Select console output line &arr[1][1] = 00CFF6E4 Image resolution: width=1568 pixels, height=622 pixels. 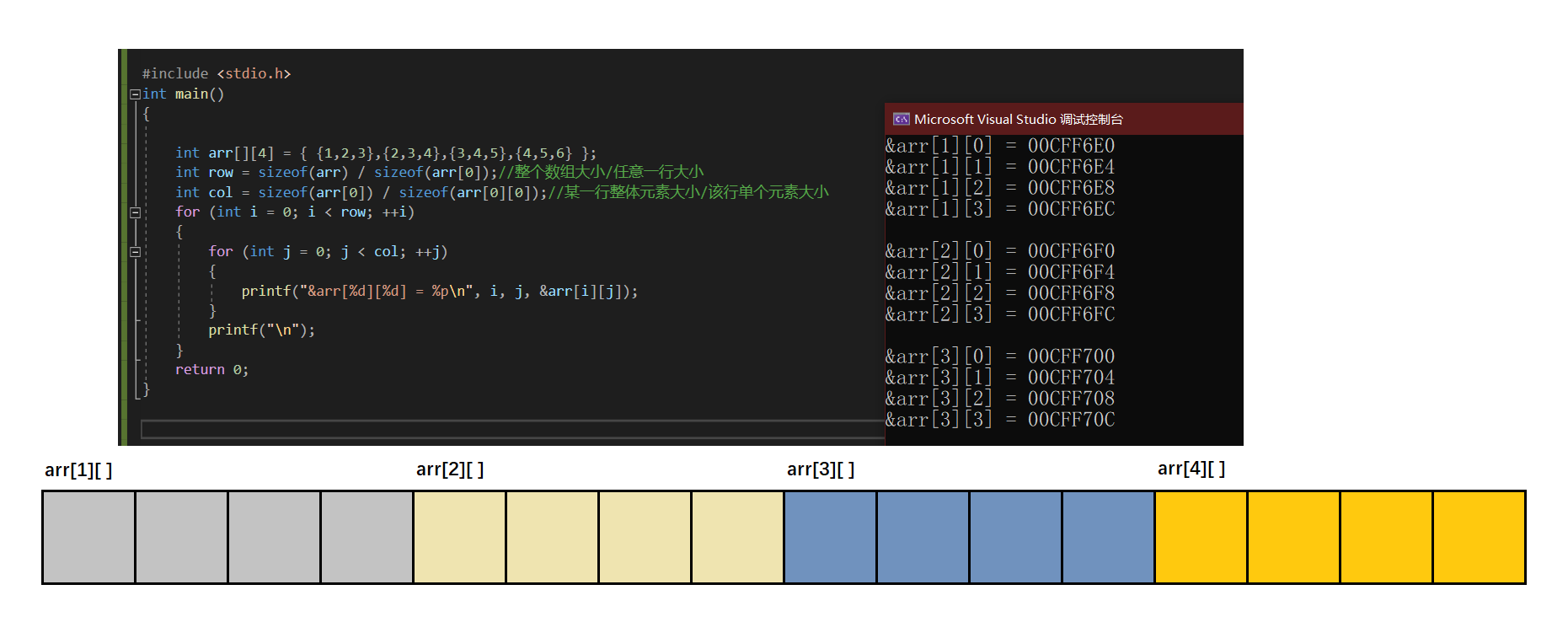(1000, 167)
